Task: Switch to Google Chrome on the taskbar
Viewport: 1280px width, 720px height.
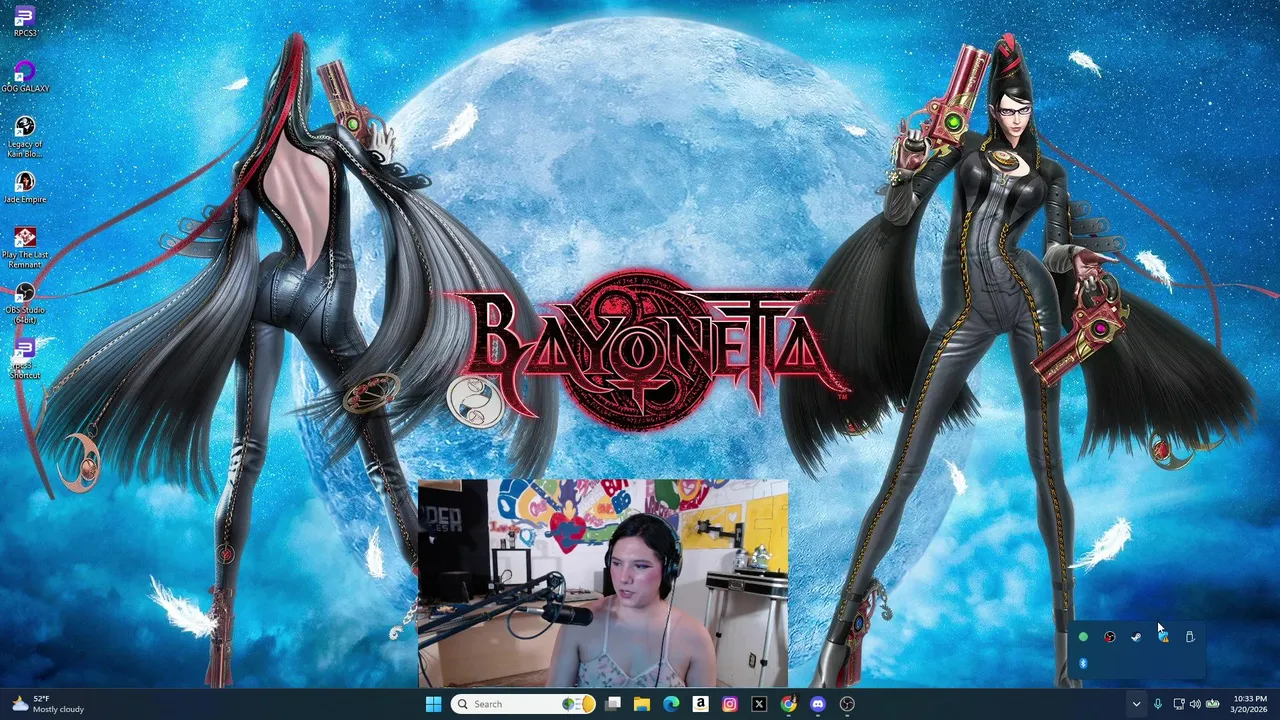Action: point(788,704)
